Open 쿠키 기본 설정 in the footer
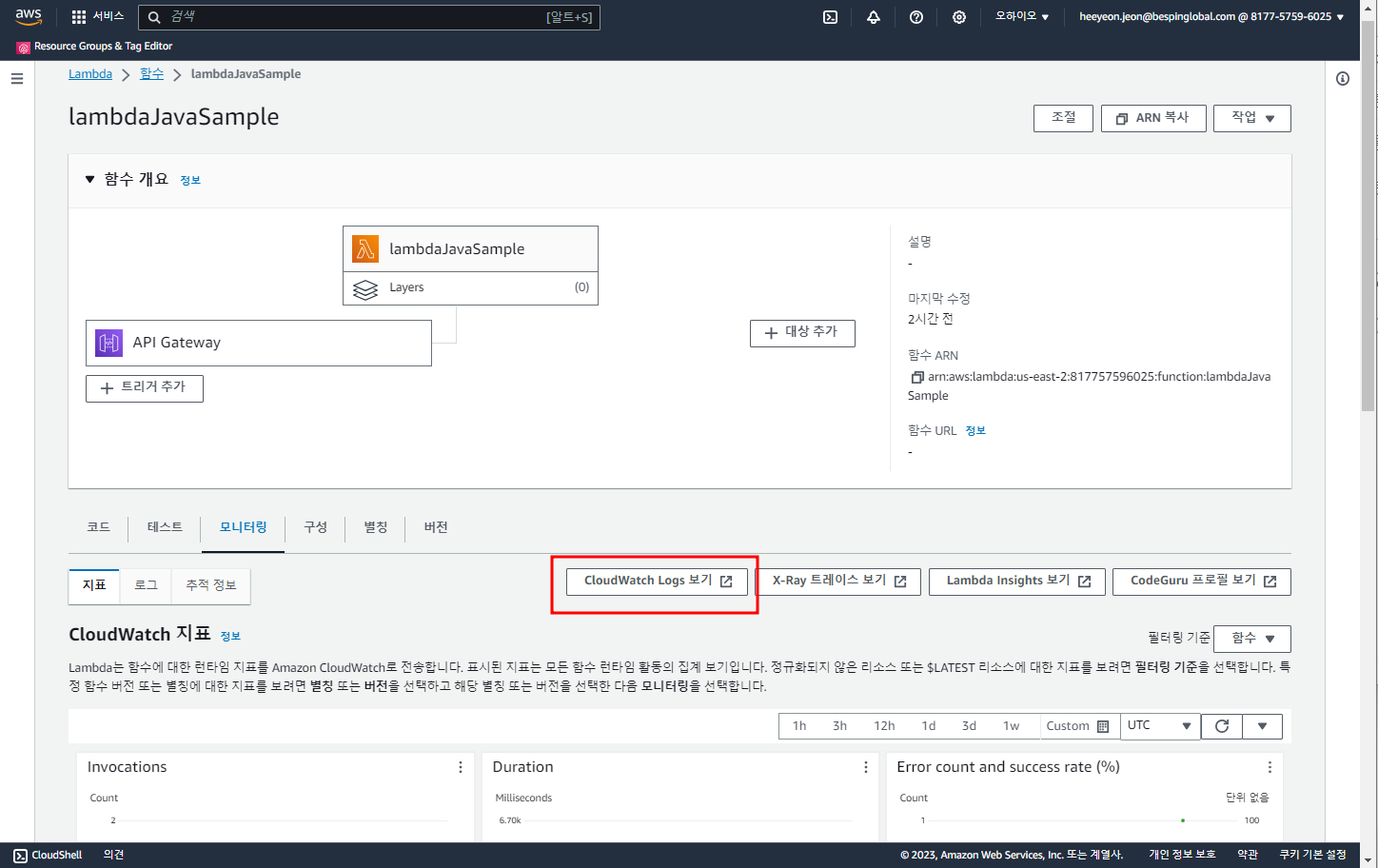 coord(1312,855)
